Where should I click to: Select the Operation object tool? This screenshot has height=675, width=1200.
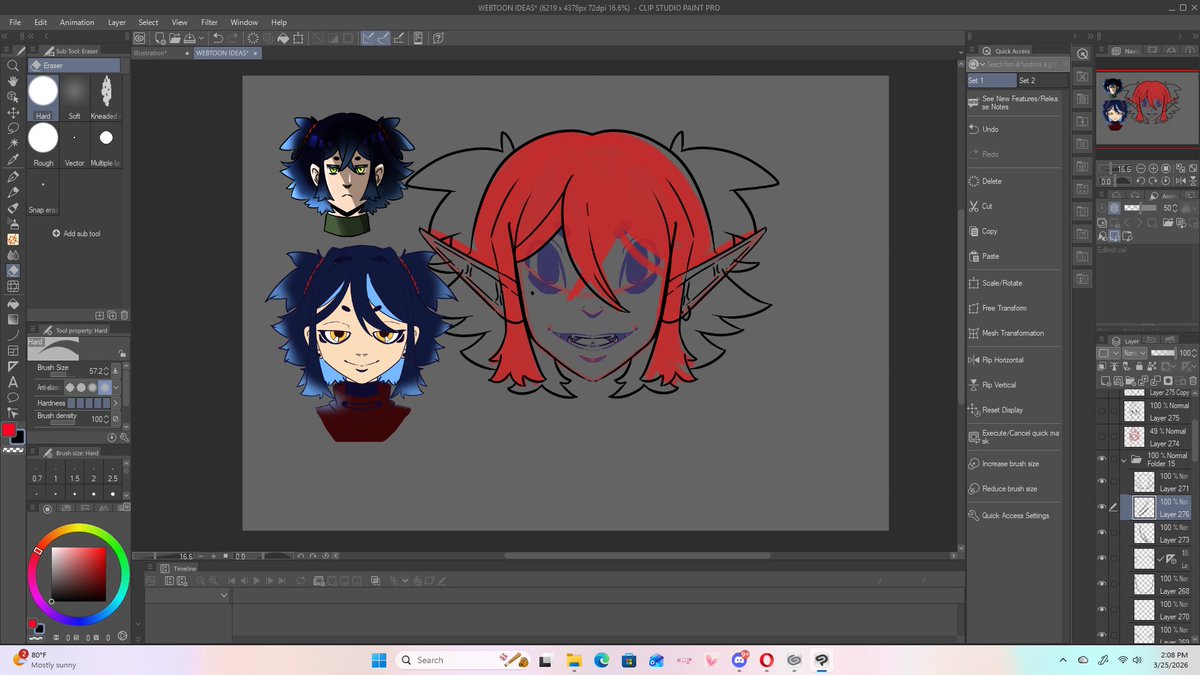click(x=13, y=97)
